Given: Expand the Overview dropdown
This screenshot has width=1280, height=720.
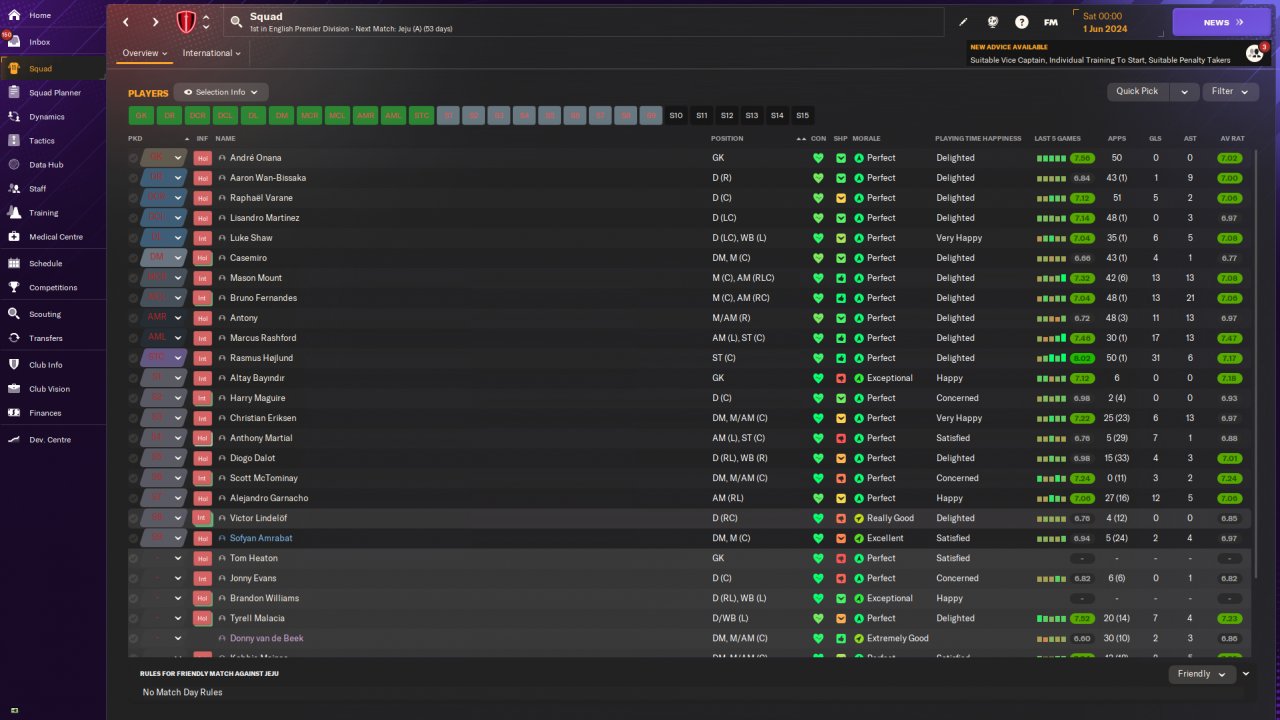Looking at the screenshot, I should tap(144, 53).
